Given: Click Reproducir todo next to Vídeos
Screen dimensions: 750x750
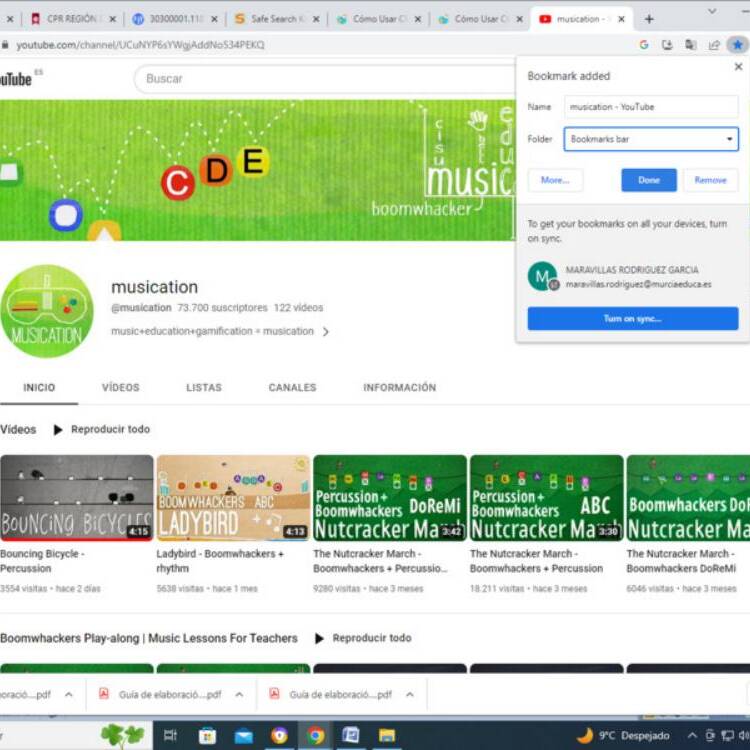Looking at the screenshot, I should (101, 430).
